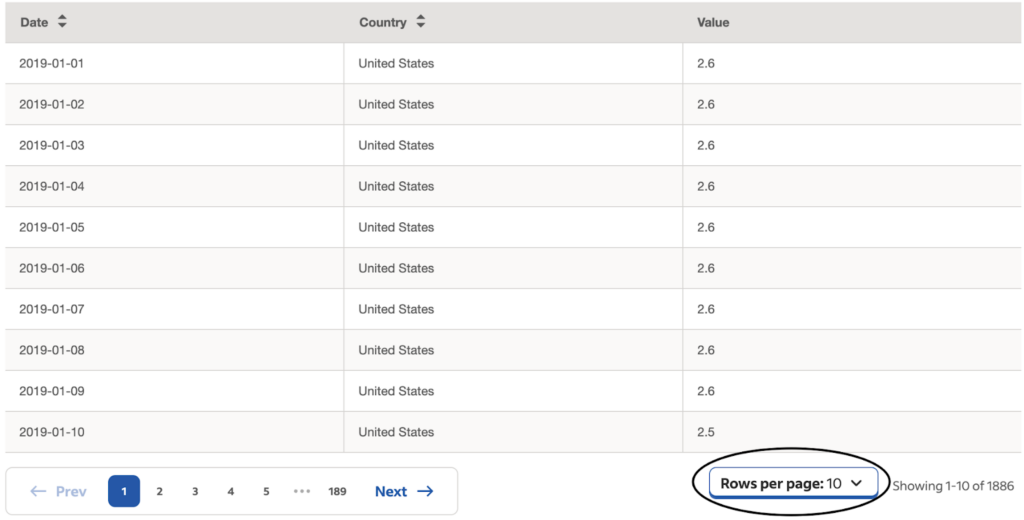The image size is (1024, 520).
Task: Click the 2019-01-01 date cell
Action: tap(52, 63)
